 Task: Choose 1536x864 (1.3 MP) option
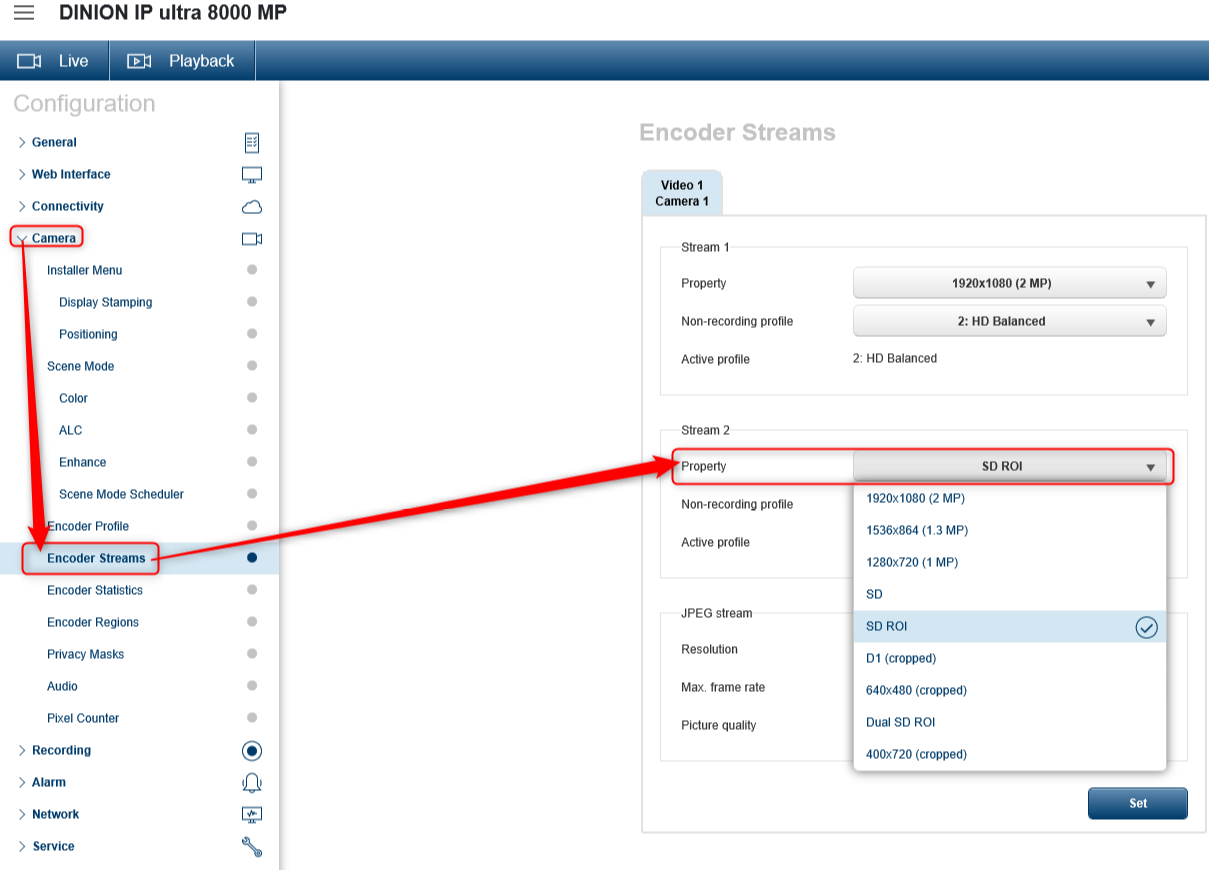(1009, 530)
